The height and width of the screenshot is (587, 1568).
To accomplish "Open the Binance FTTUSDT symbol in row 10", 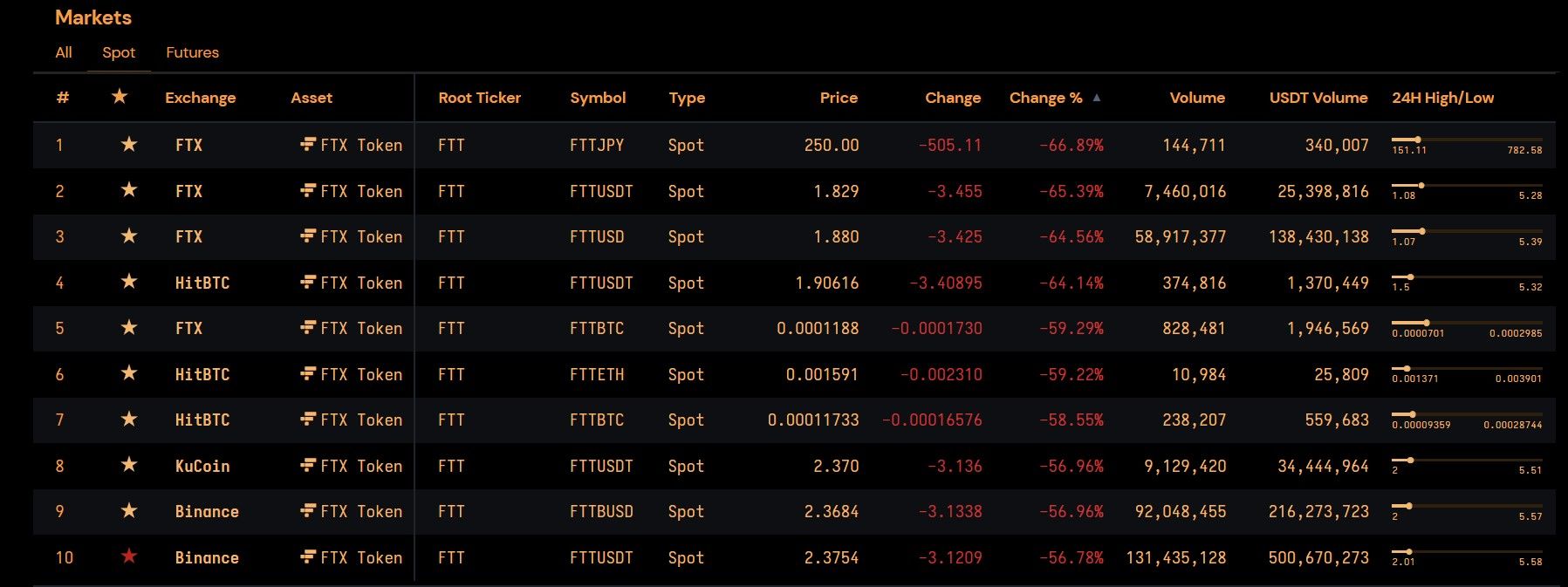I will [x=601, y=557].
